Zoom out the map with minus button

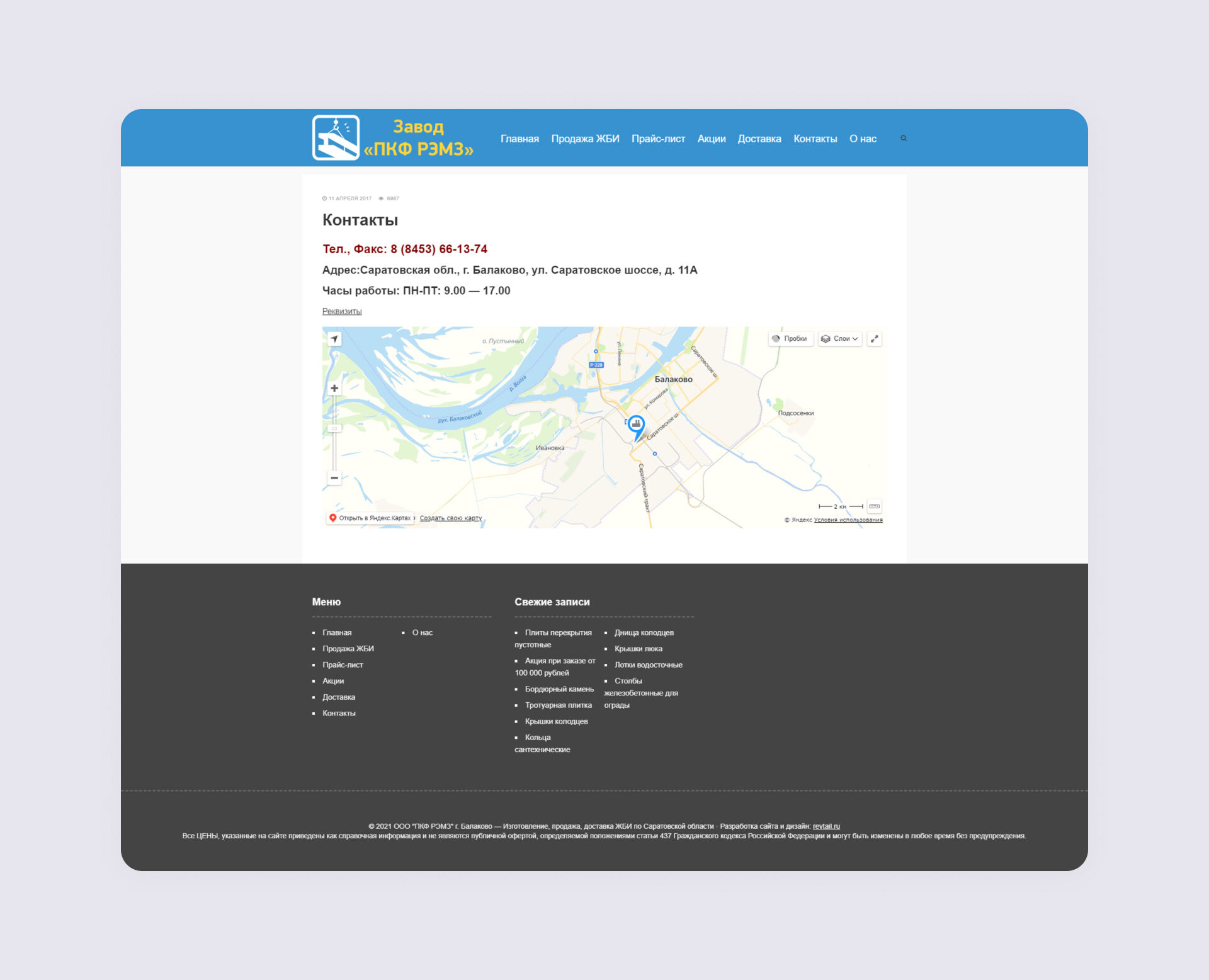coord(334,478)
